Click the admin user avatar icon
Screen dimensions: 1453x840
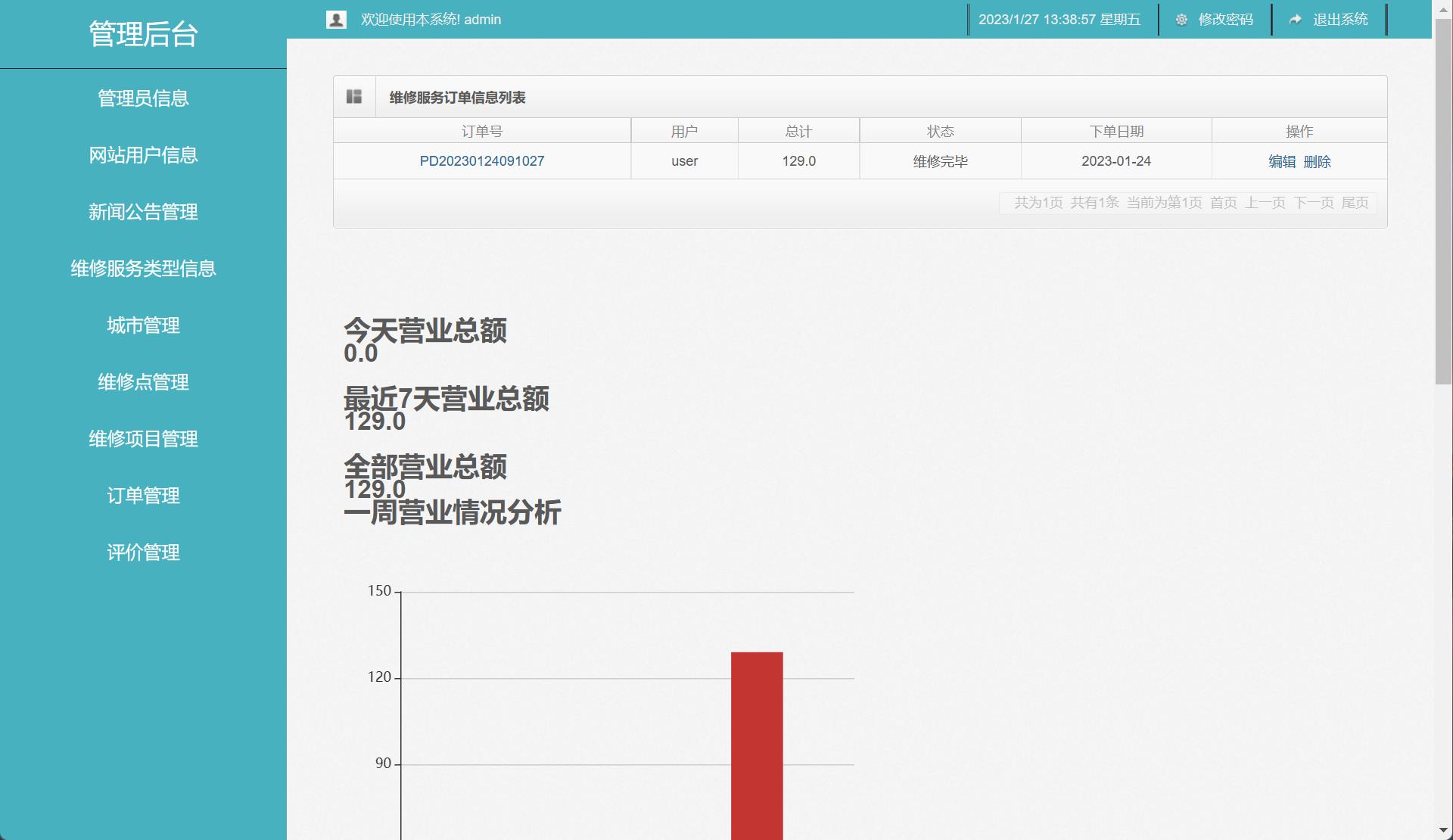pyautogui.click(x=336, y=20)
